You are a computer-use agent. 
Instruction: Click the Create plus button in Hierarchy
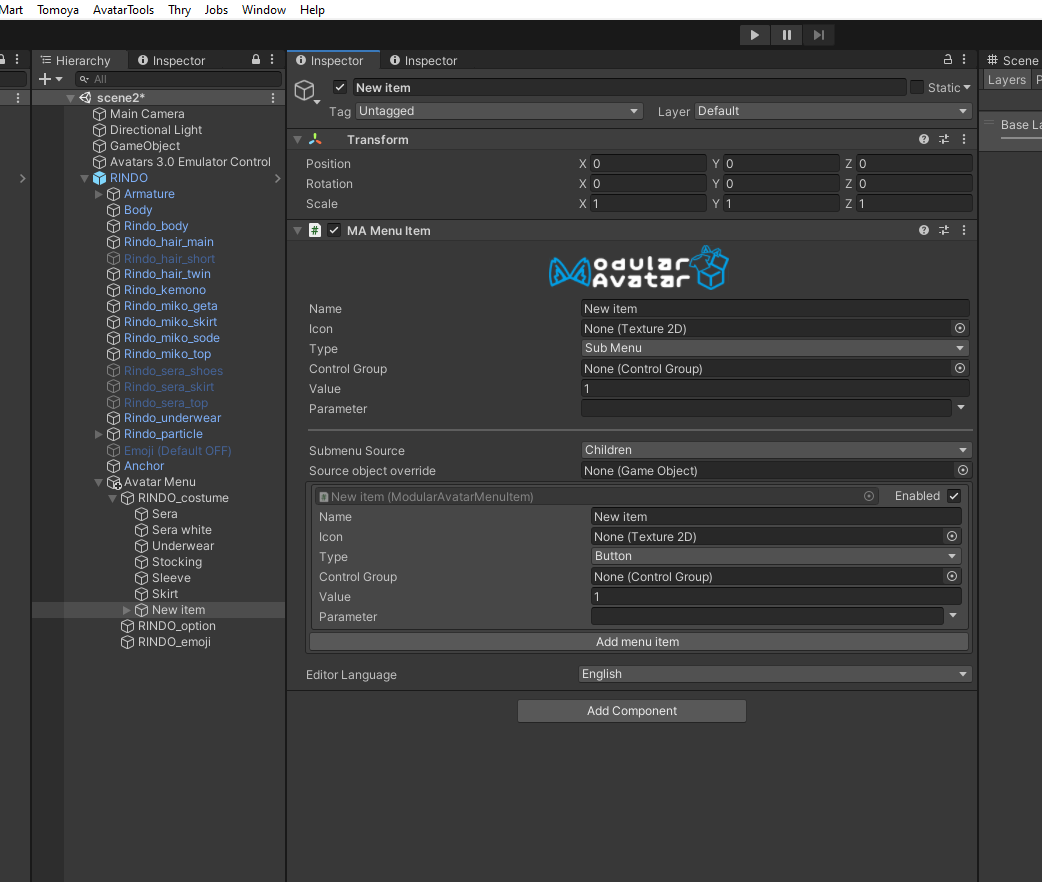tap(45, 79)
